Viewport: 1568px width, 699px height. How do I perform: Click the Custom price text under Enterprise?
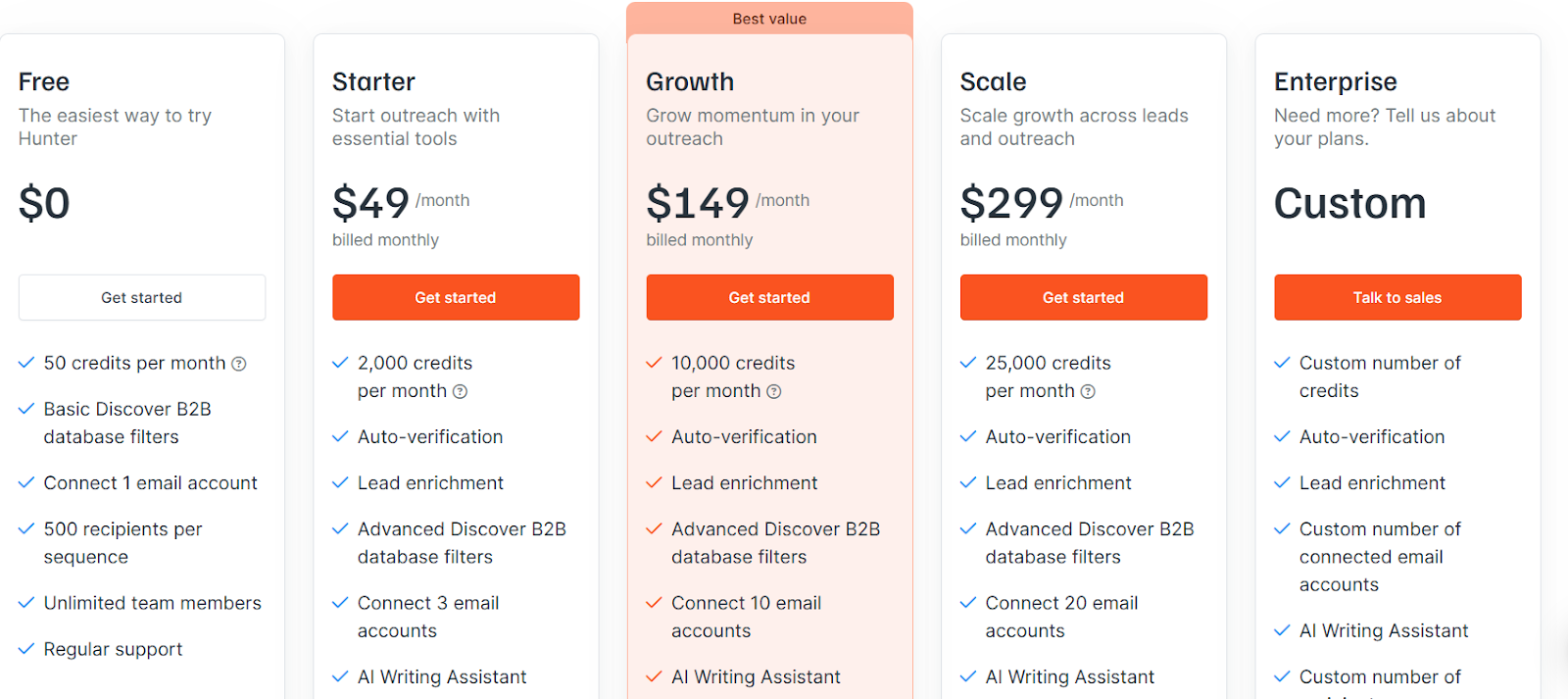point(1349,203)
